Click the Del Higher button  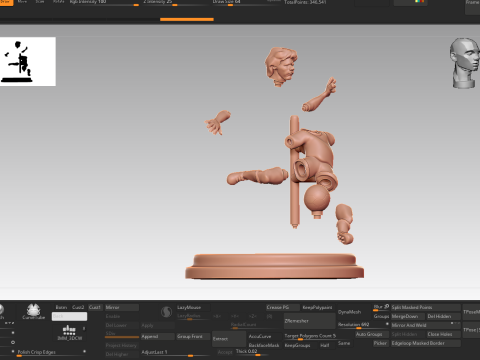tap(122, 354)
